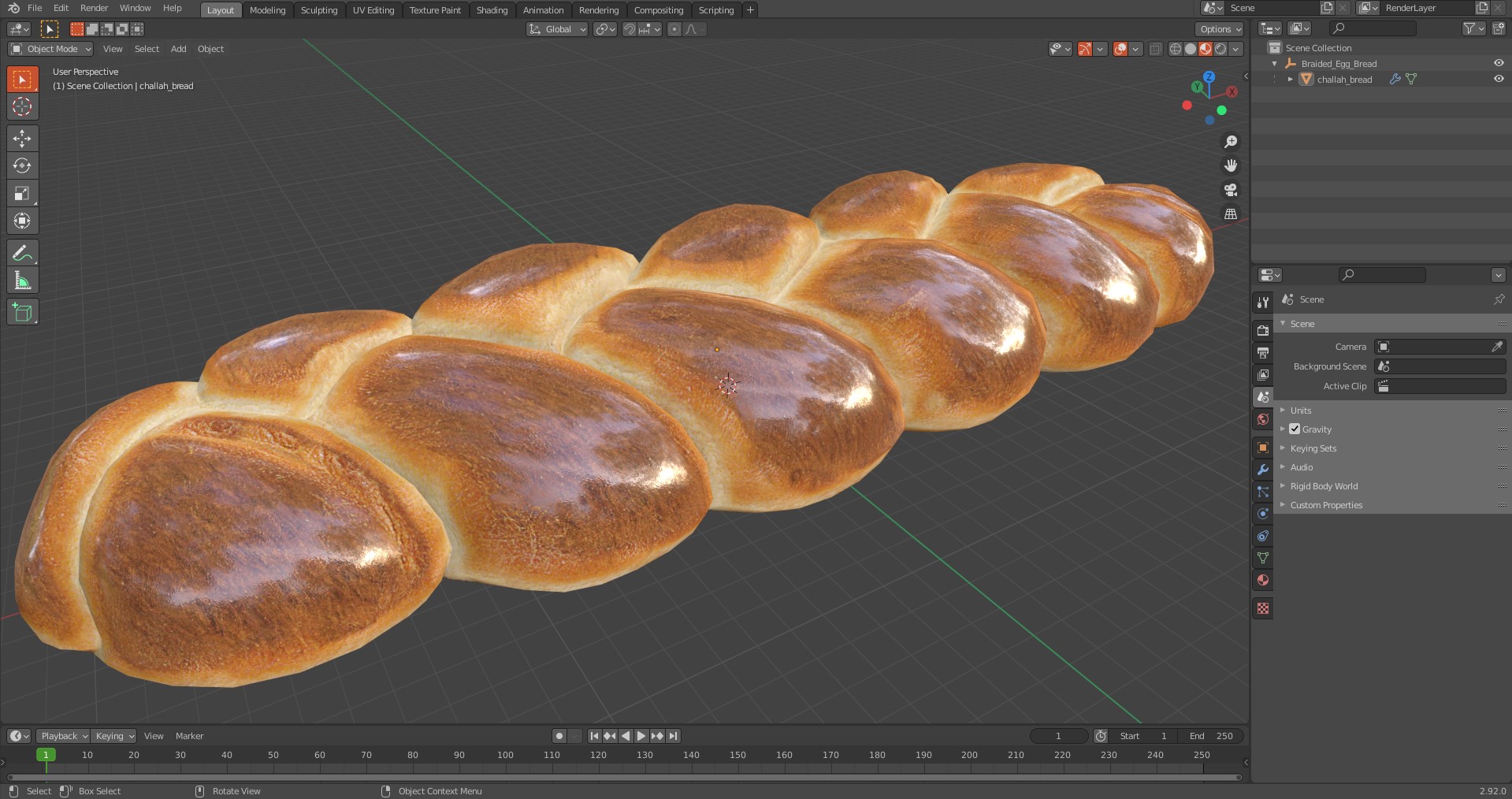The width and height of the screenshot is (1512, 799).
Task: Open the Physics properties tab
Action: (x=1263, y=514)
